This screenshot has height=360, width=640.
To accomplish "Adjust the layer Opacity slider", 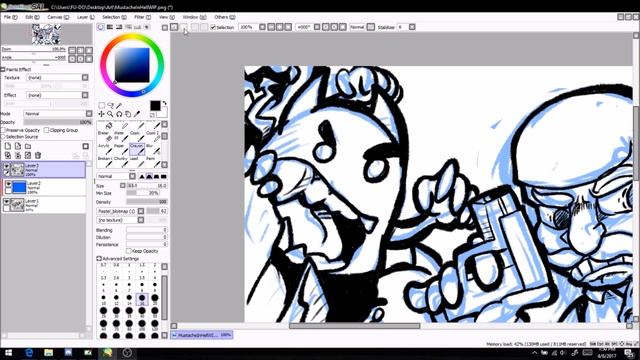I will tap(58, 122).
